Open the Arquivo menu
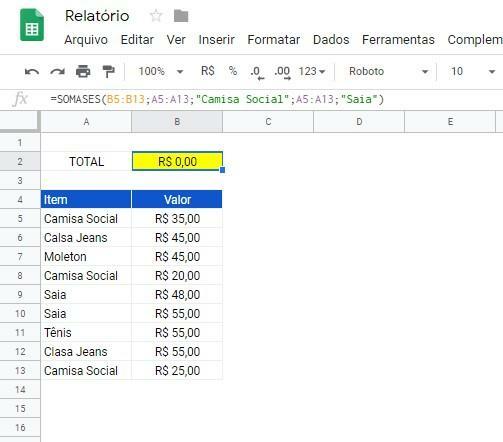Image resolution: width=503 pixels, height=442 pixels. click(86, 40)
